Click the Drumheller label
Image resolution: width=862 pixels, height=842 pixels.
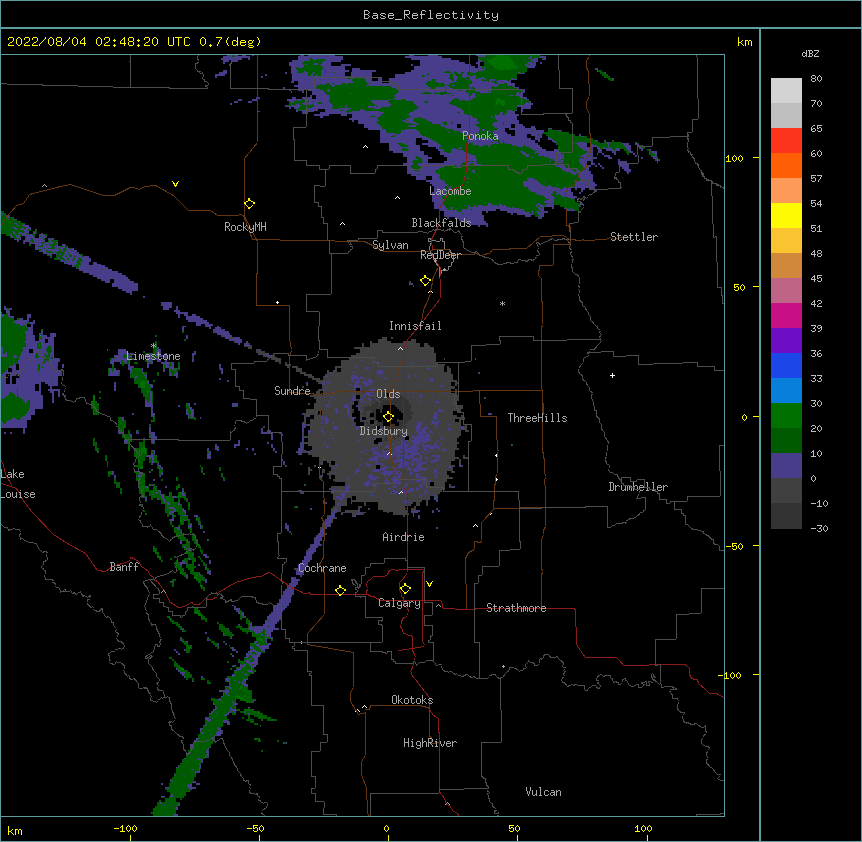pyautogui.click(x=638, y=487)
